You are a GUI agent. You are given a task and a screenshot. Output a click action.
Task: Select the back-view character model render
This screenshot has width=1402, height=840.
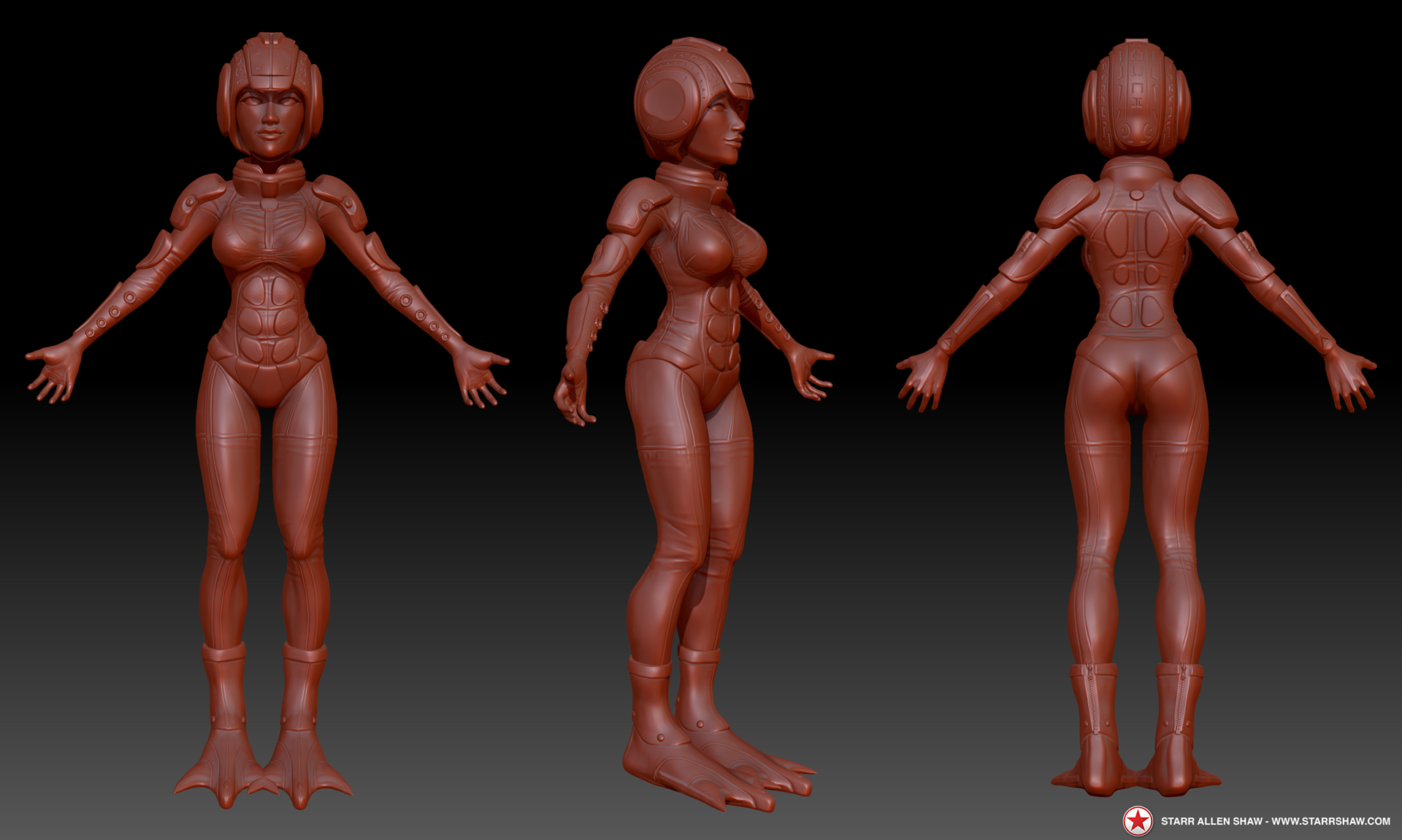(x=1136, y=417)
